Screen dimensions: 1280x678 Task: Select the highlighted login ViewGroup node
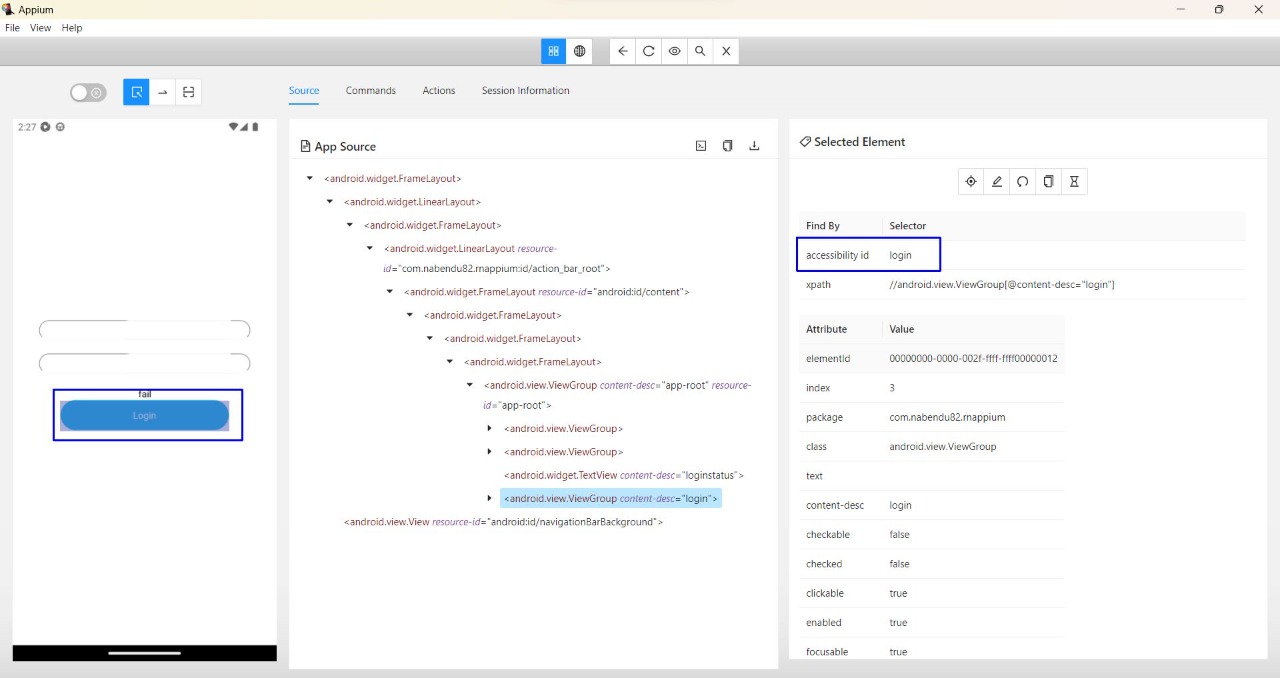[x=611, y=498]
